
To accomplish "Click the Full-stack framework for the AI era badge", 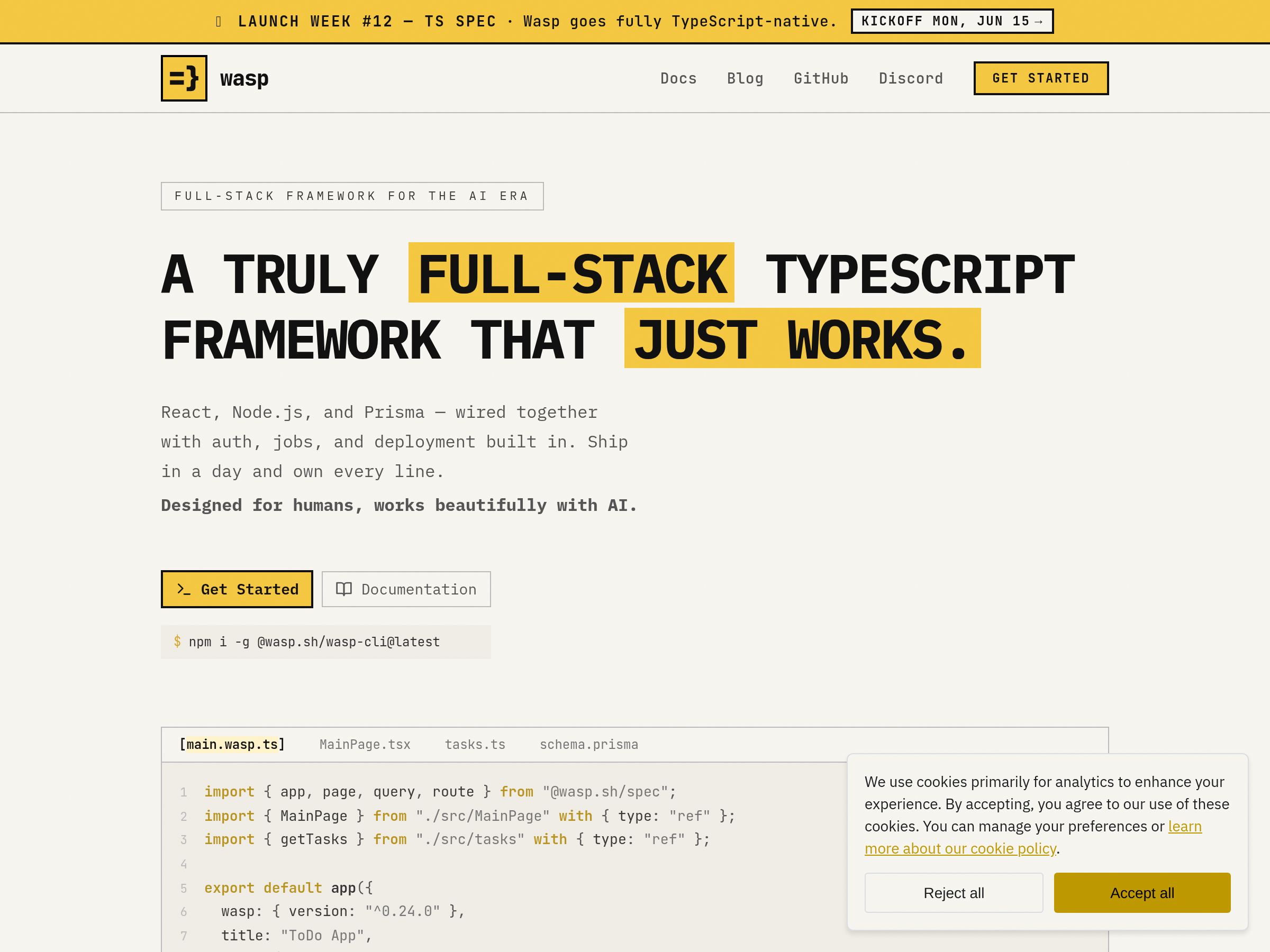I will 352,196.
